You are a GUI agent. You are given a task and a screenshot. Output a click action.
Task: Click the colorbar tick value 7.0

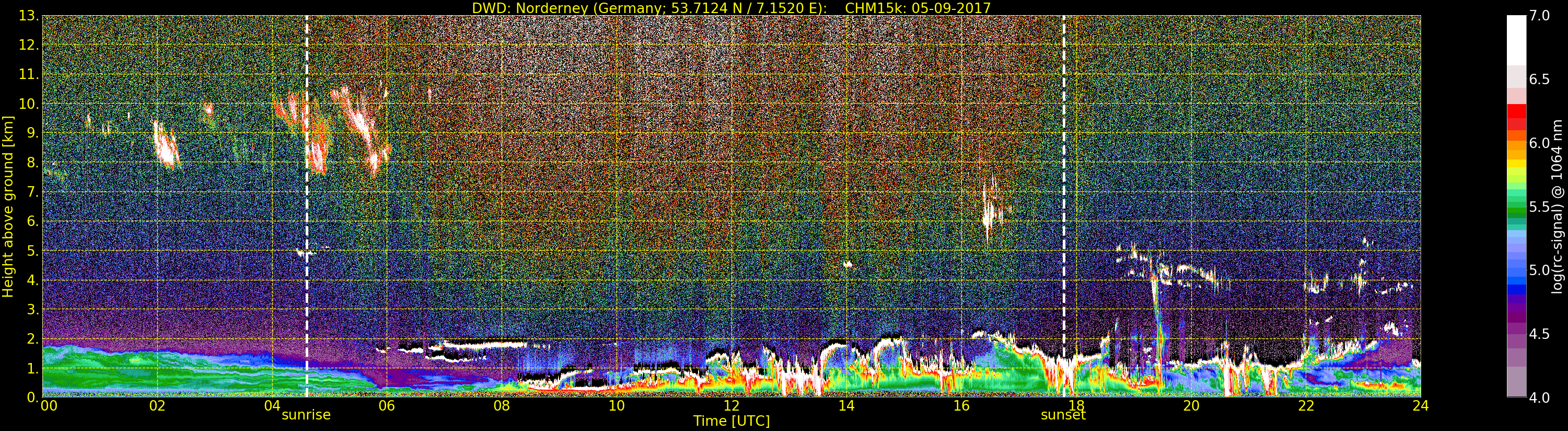pos(1539,16)
